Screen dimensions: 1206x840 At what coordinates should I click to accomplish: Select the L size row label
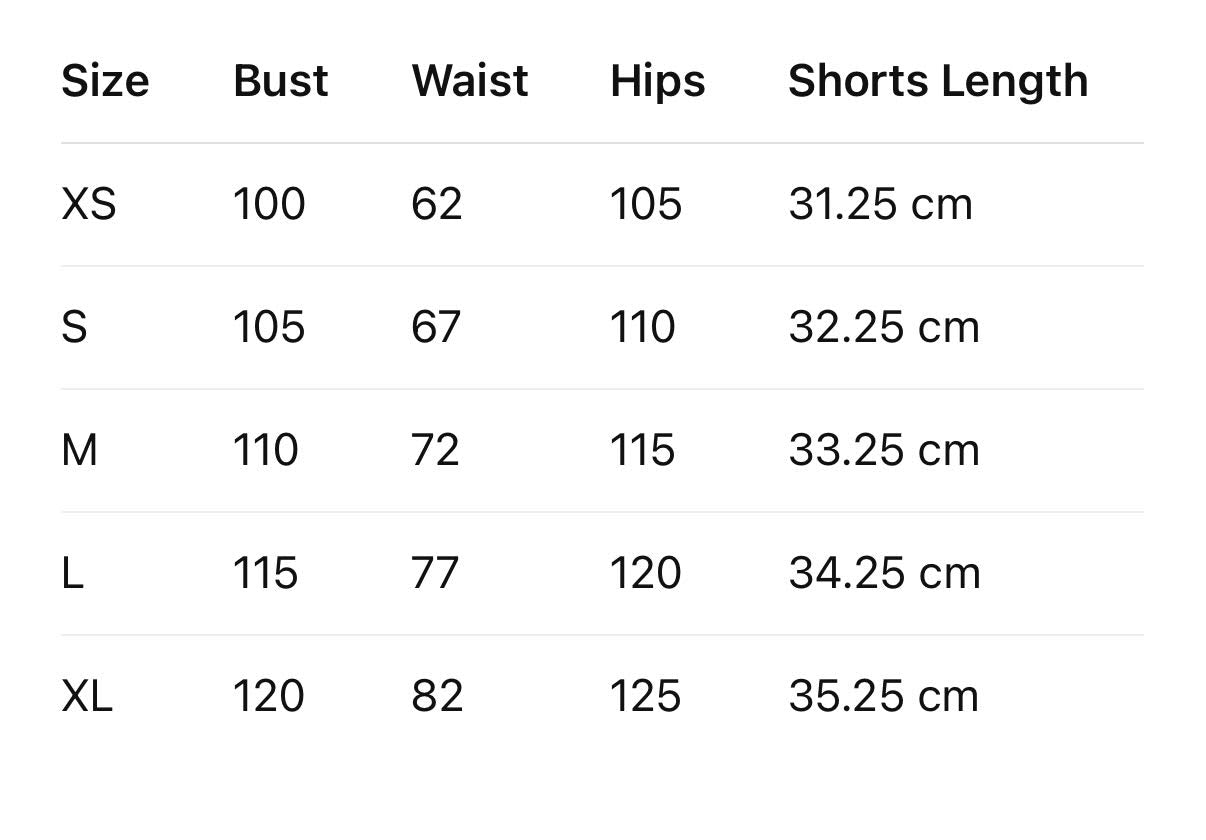72,573
